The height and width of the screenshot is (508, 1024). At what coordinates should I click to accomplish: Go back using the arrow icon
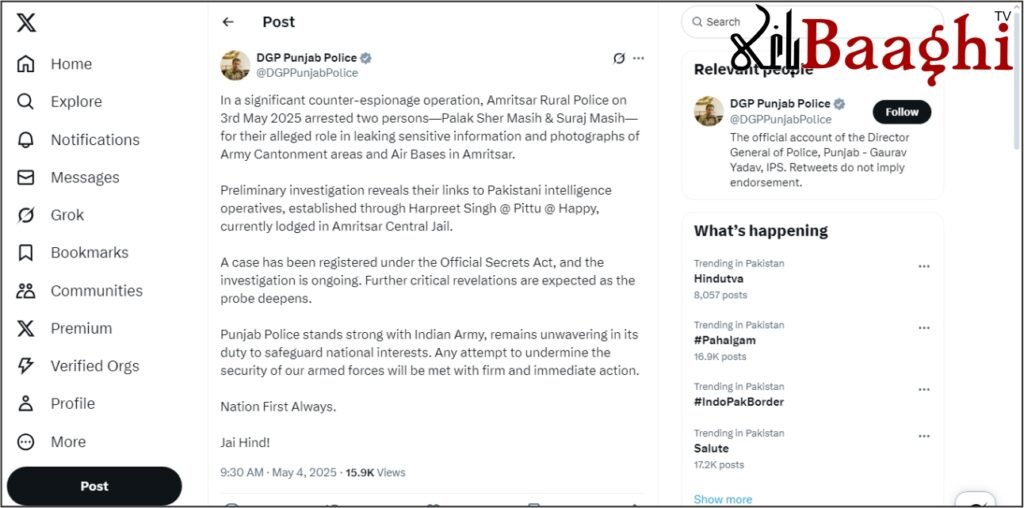(x=228, y=22)
